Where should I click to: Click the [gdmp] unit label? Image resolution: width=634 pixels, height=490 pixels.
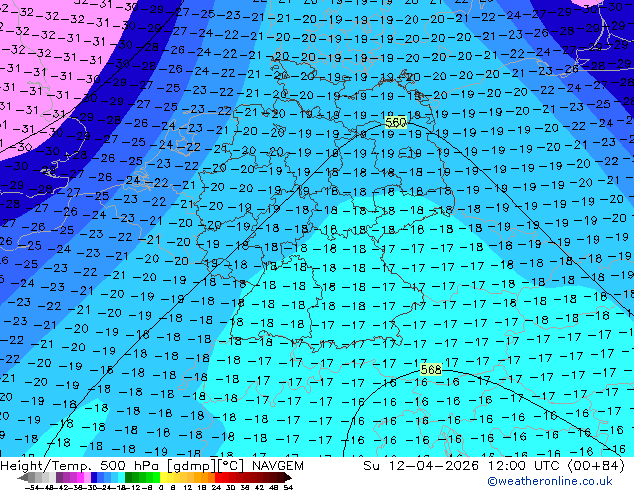click(x=191, y=466)
